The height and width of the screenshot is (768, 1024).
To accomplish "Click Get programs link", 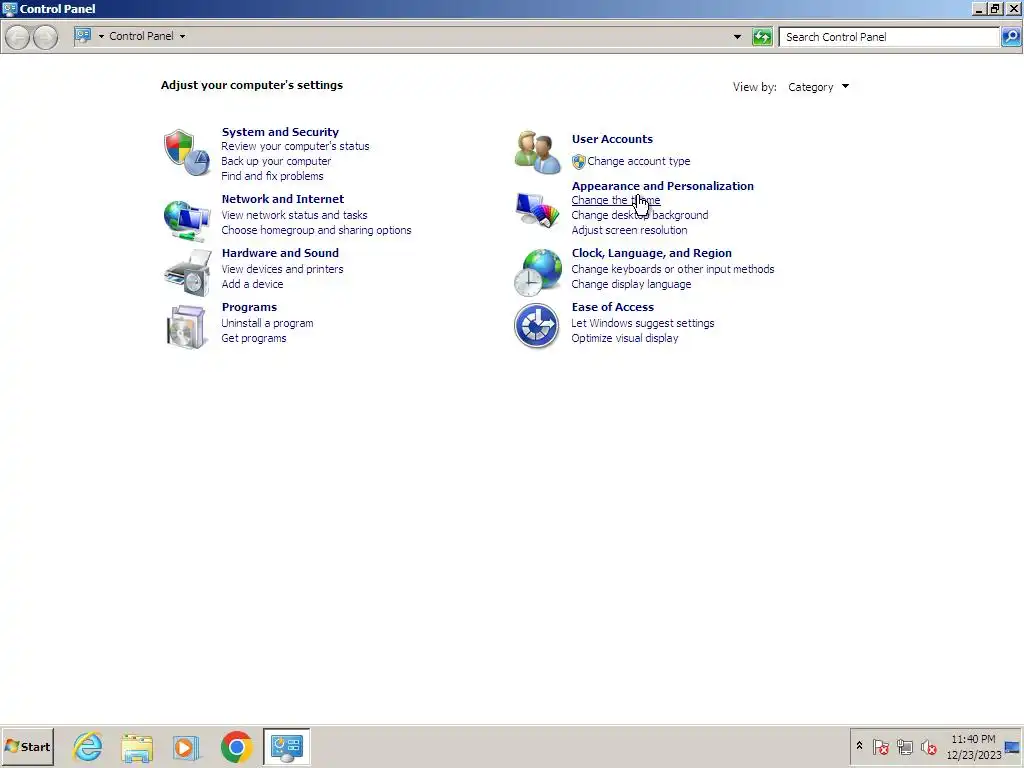I will tap(253, 338).
